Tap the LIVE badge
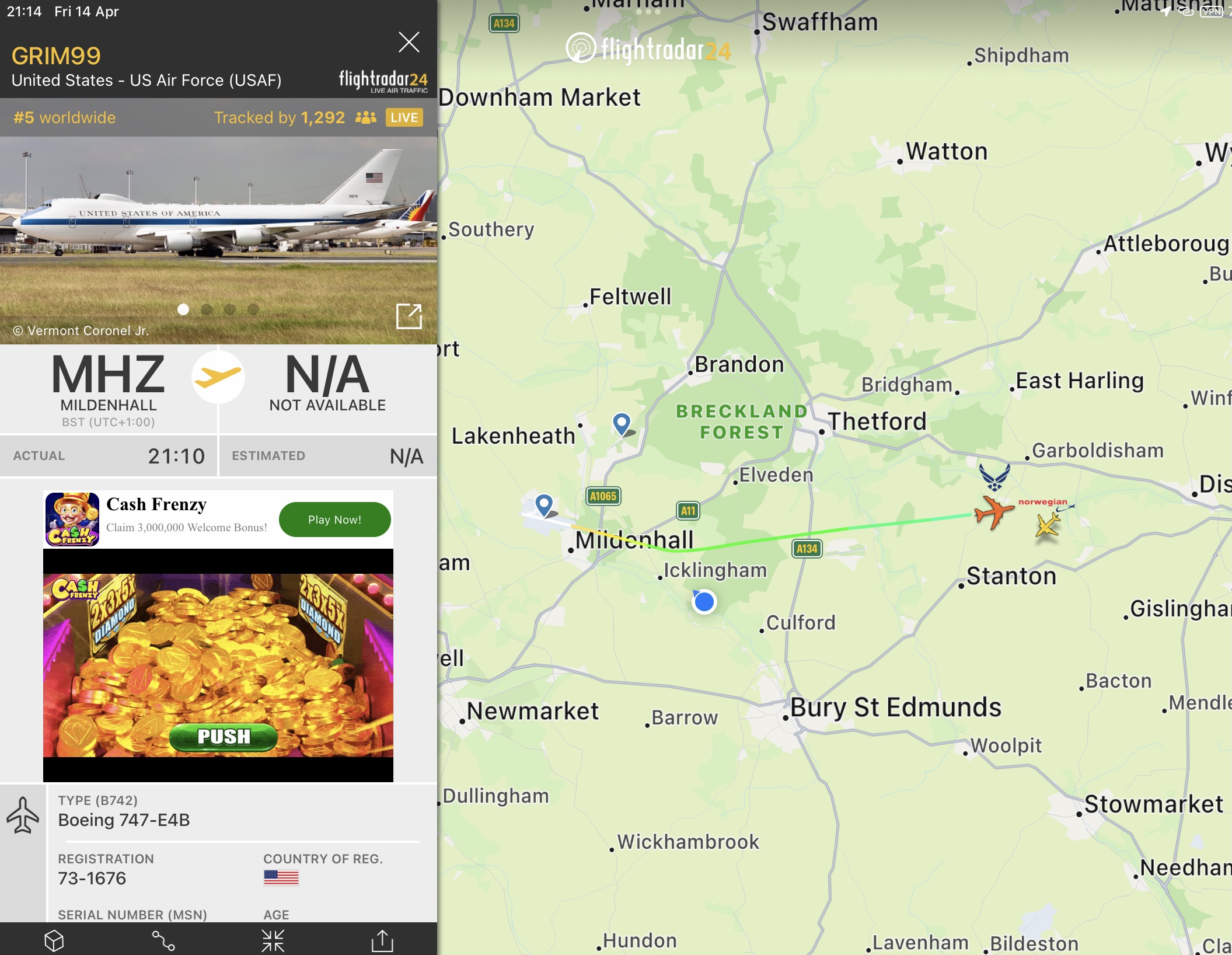The image size is (1232, 955). [x=404, y=117]
